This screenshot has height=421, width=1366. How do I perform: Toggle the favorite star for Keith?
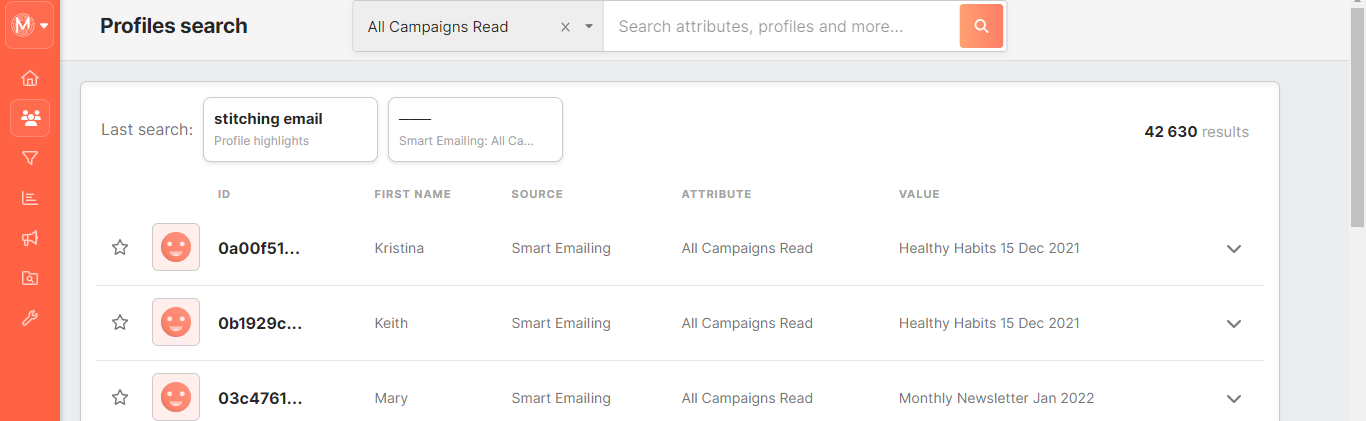tap(120, 322)
